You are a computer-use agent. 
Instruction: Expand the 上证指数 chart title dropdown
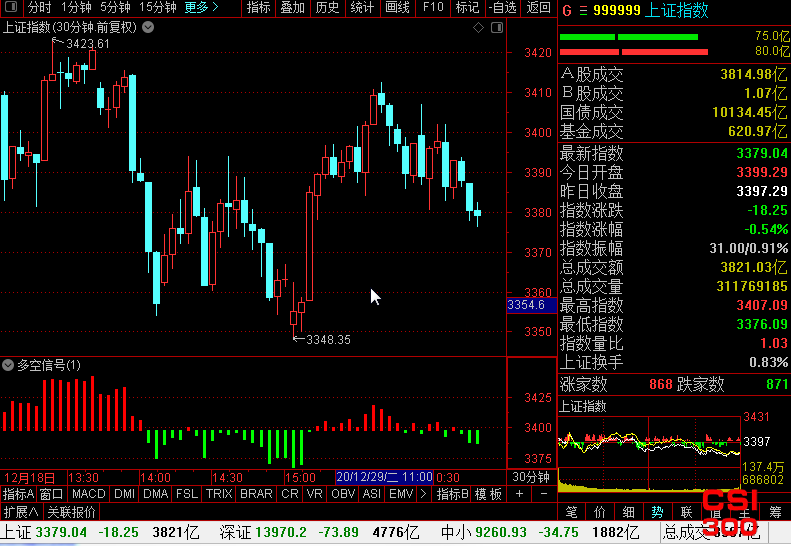click(x=148, y=27)
